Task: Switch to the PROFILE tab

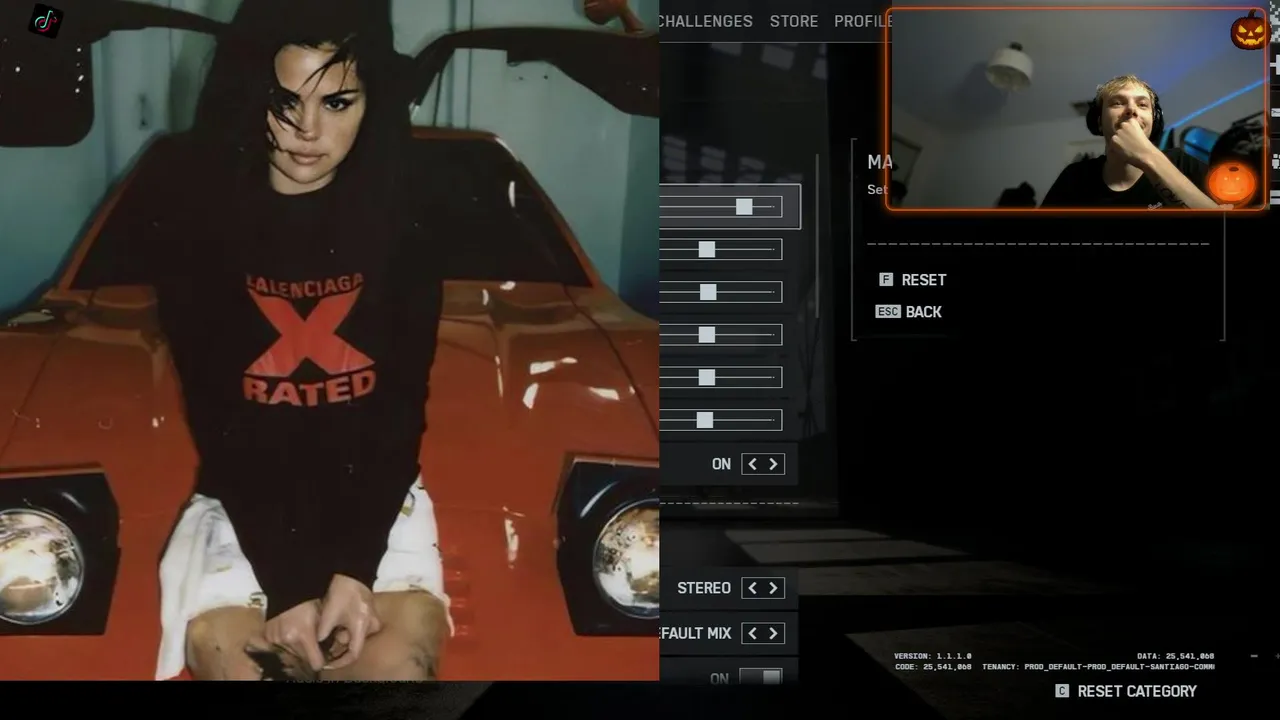Action: (861, 21)
